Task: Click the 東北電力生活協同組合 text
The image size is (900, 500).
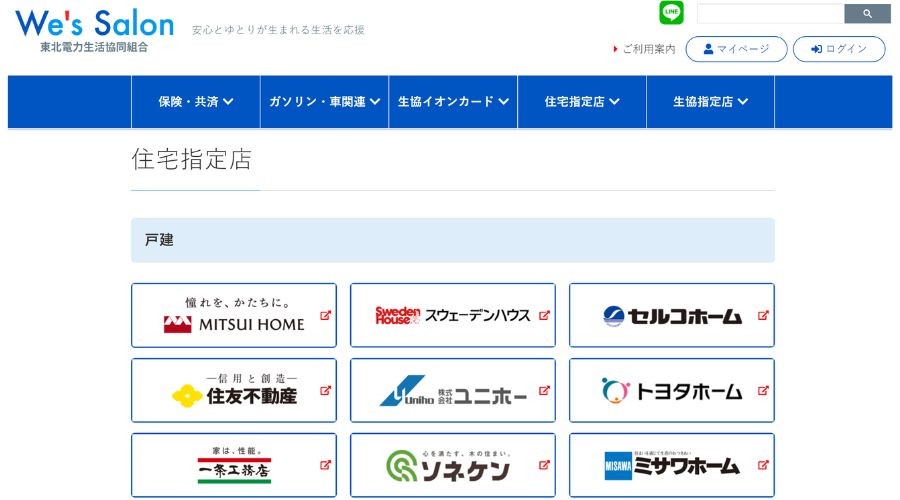Action: (x=94, y=47)
